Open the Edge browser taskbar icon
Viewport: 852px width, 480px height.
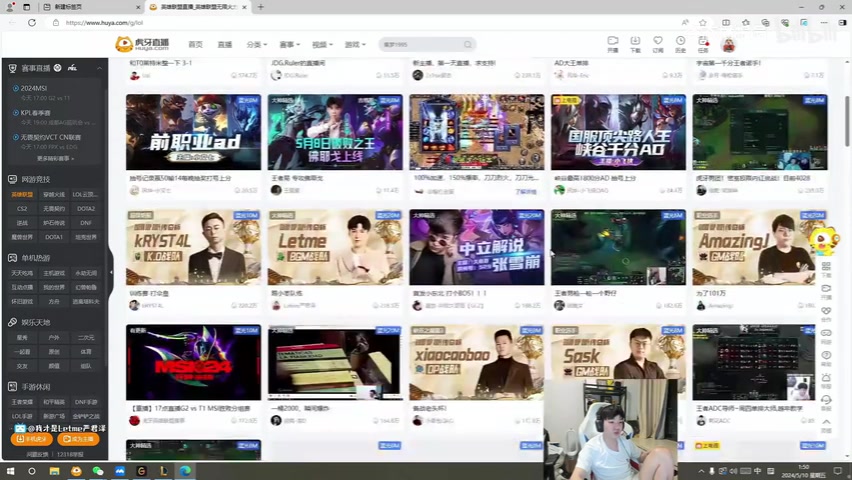185,471
